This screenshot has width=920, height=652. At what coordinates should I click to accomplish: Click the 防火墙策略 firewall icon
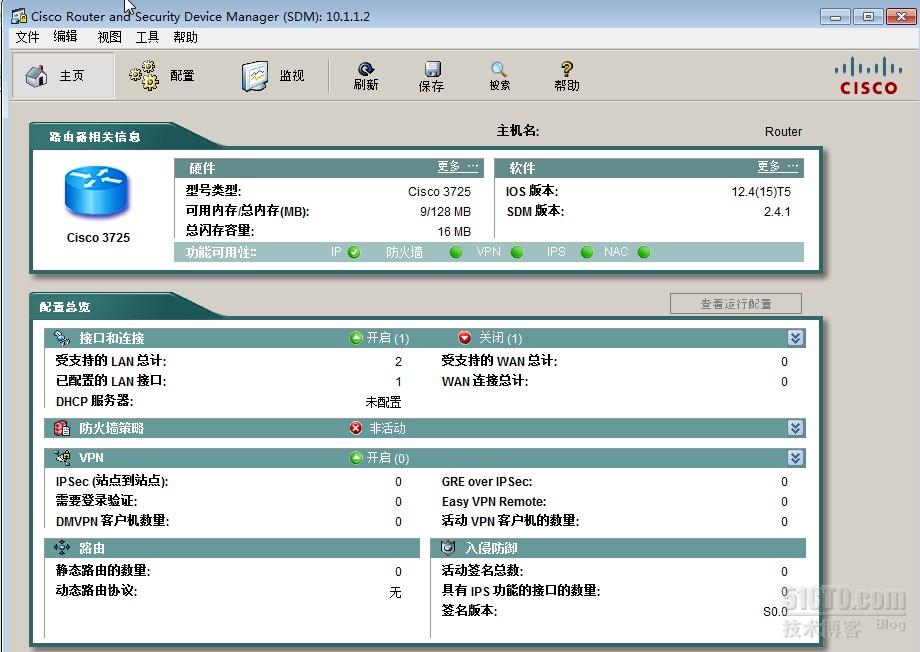62,428
